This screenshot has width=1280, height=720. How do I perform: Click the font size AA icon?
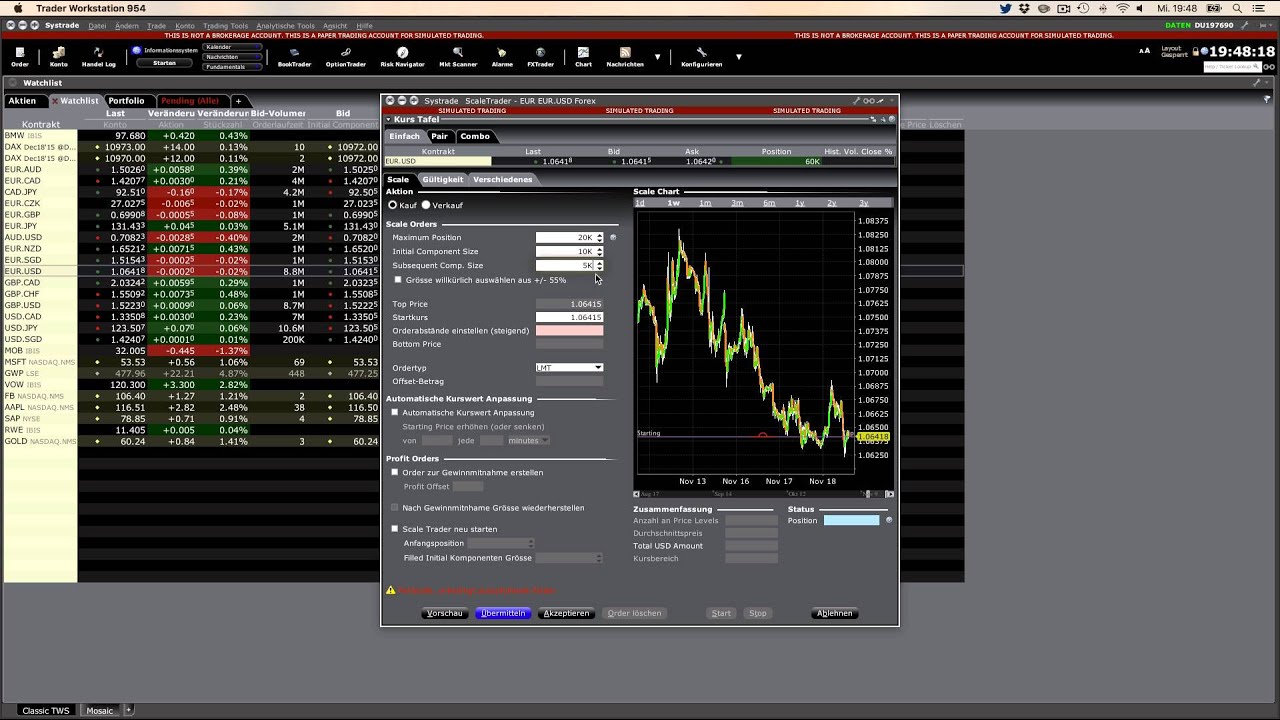click(x=1145, y=51)
